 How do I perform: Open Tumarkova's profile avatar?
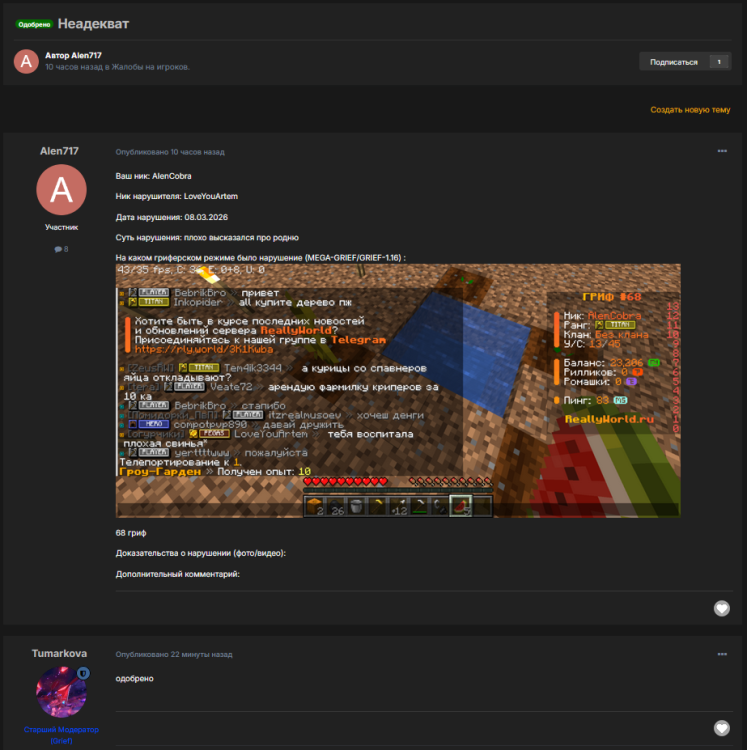click(61, 692)
